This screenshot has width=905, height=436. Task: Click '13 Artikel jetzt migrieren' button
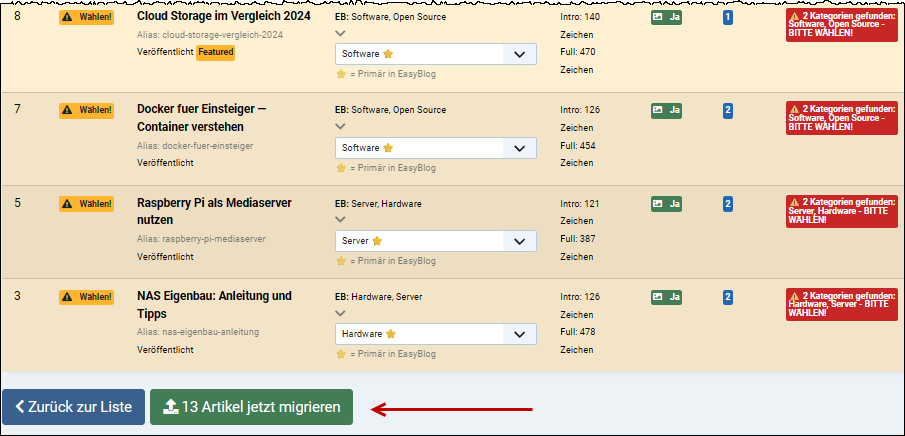coord(251,407)
